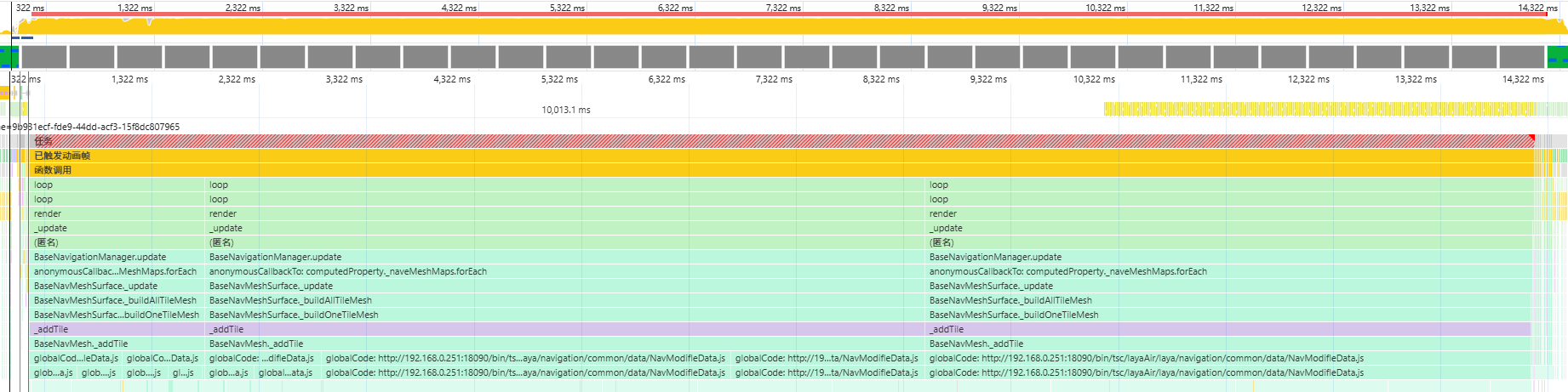Viewport: 1568px width, 392px height.
Task: Click the 7,322 ms mark on overview ruler
Action: point(782,8)
